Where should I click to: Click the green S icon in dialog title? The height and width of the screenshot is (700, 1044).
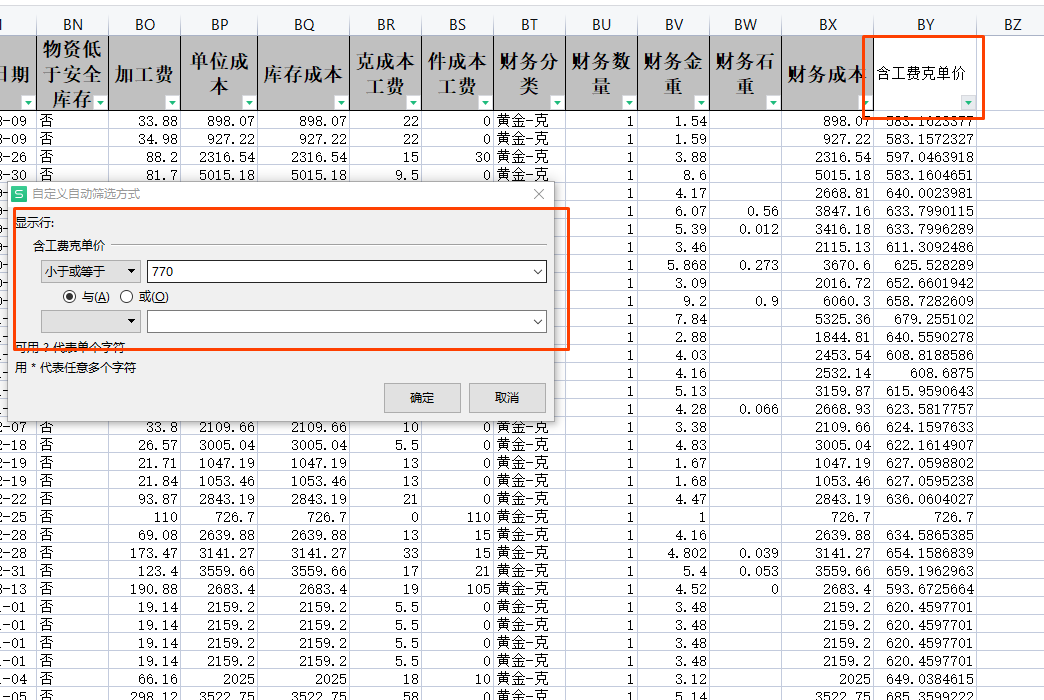coord(18,194)
